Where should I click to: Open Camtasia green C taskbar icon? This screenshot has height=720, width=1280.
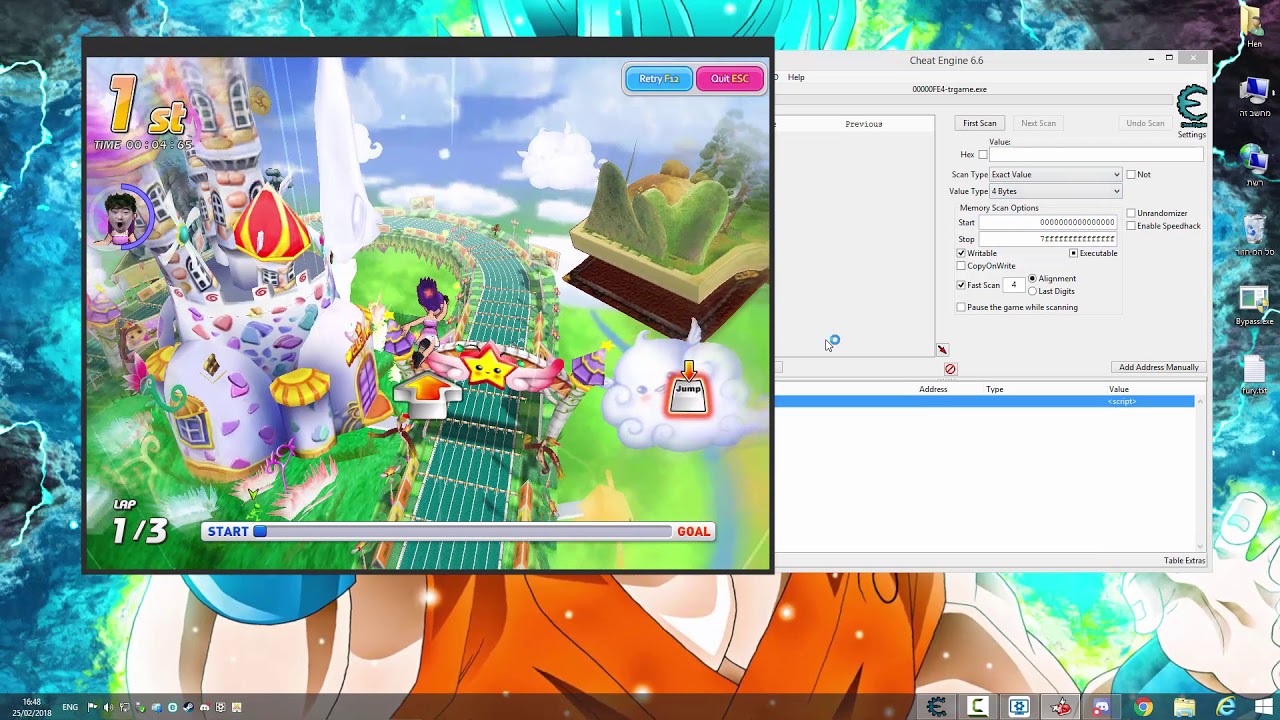point(978,707)
